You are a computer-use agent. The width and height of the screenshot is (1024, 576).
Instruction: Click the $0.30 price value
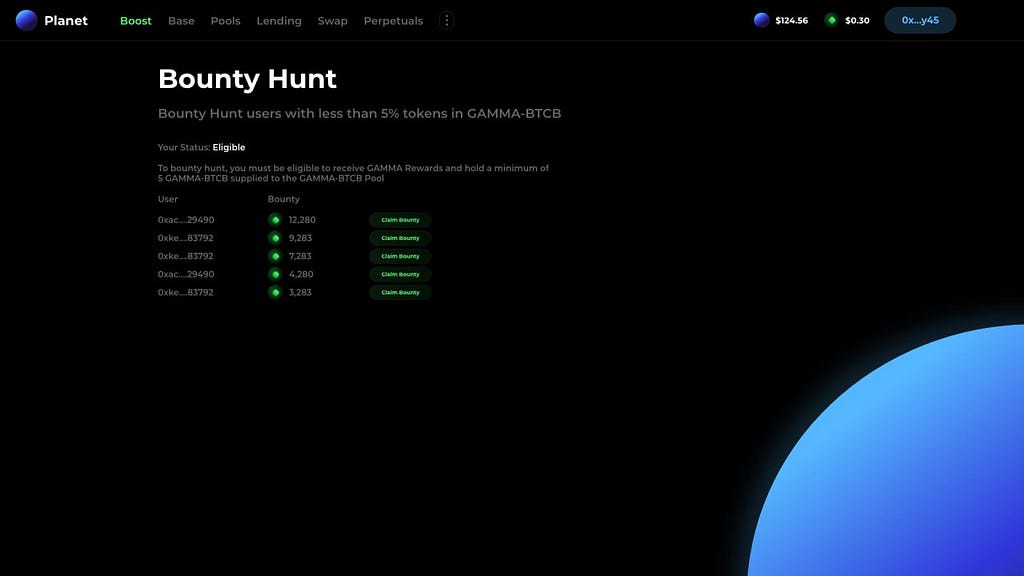[857, 21]
